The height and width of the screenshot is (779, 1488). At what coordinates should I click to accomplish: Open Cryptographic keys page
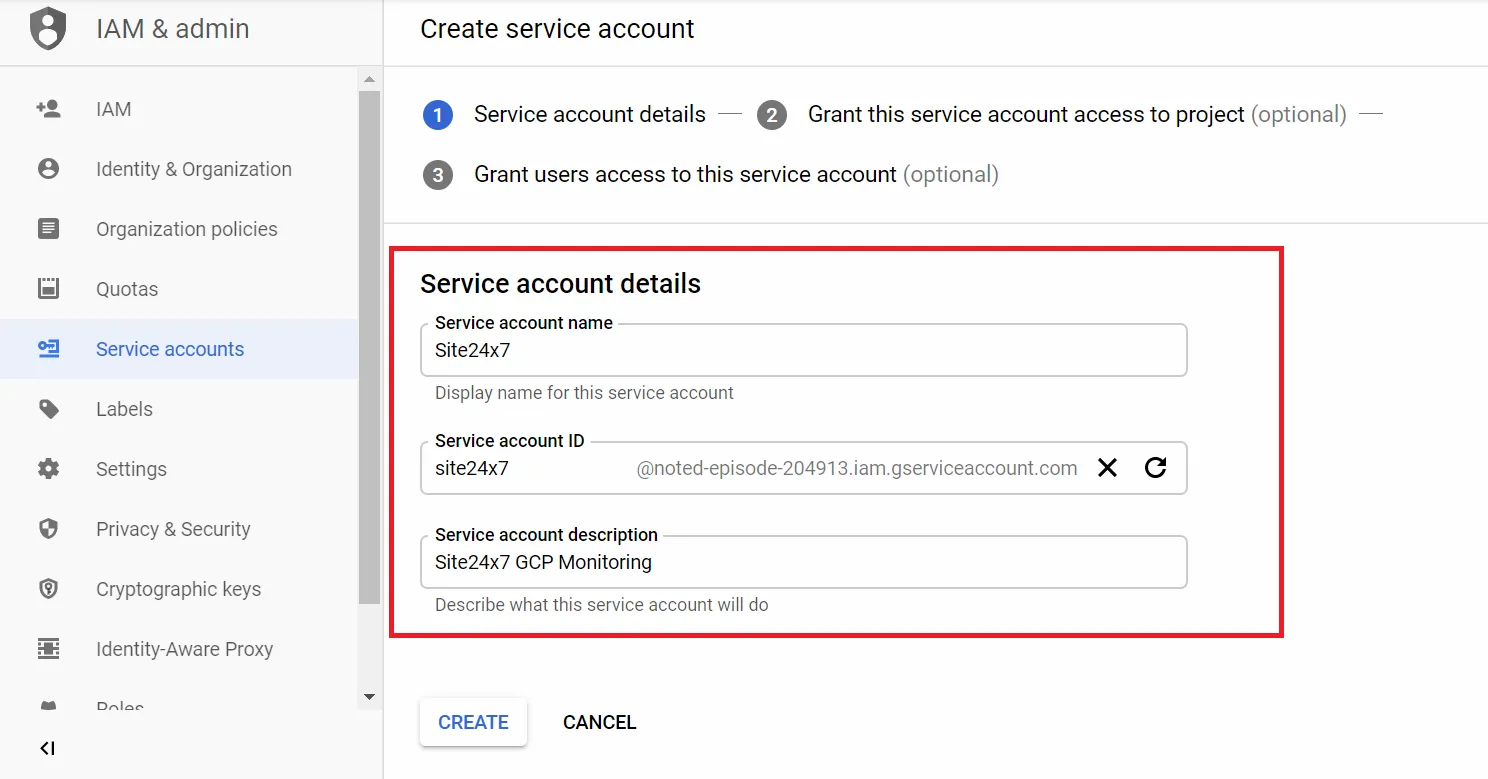(179, 589)
